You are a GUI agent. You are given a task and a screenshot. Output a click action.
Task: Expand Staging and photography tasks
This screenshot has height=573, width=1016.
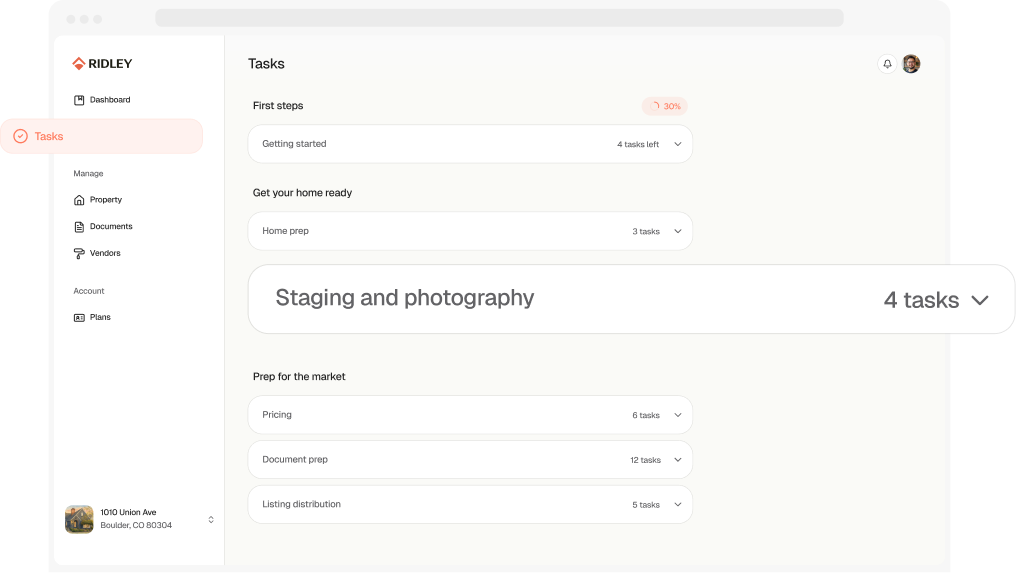pyautogui.click(x=979, y=300)
